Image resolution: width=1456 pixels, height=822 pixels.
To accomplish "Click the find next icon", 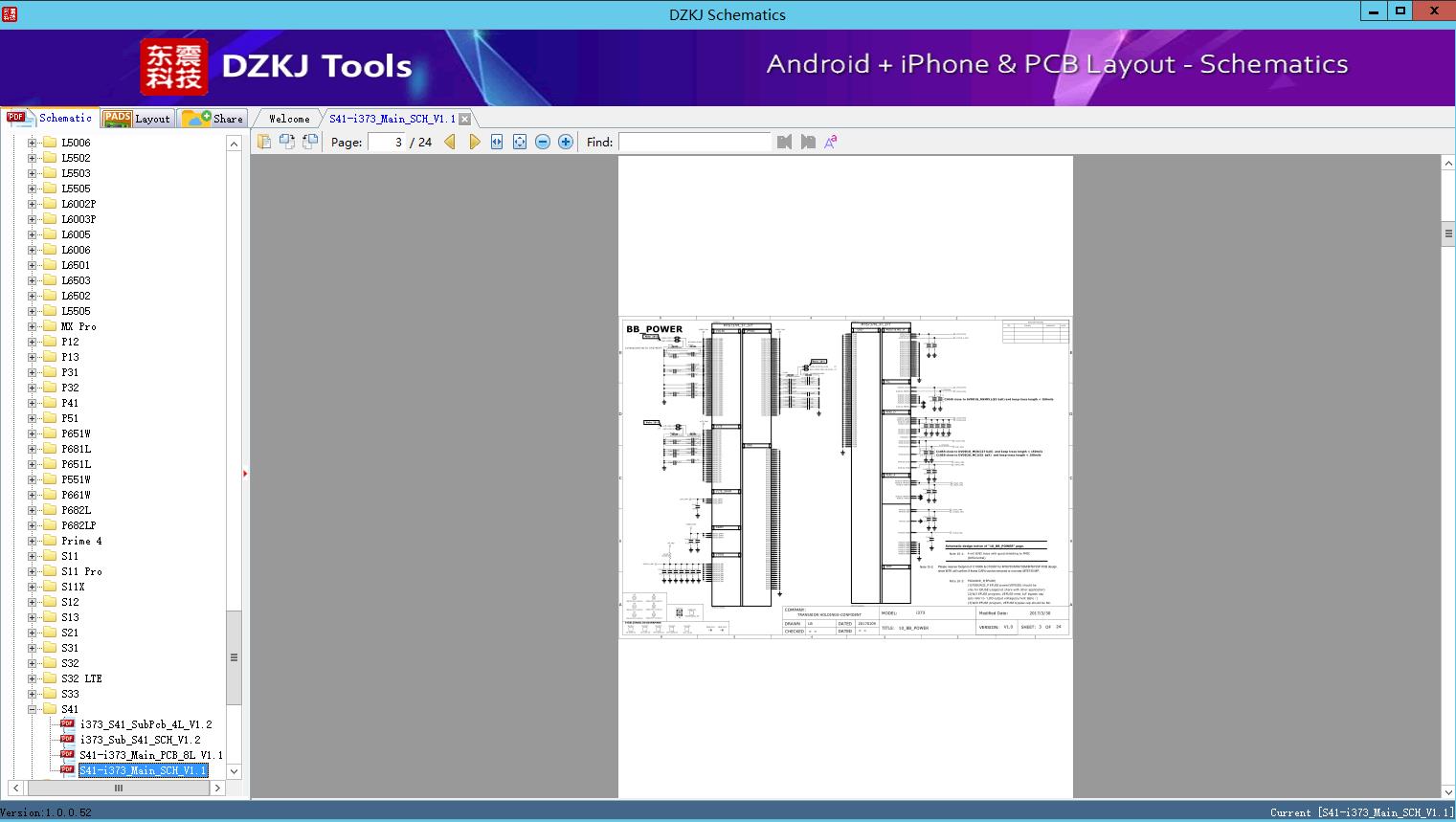I will pos(808,142).
